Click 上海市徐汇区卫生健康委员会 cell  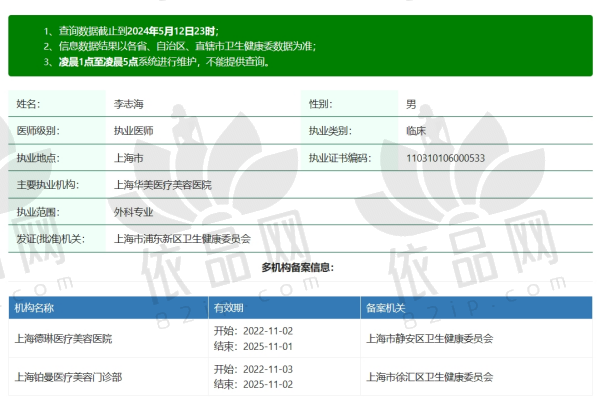tap(429, 377)
